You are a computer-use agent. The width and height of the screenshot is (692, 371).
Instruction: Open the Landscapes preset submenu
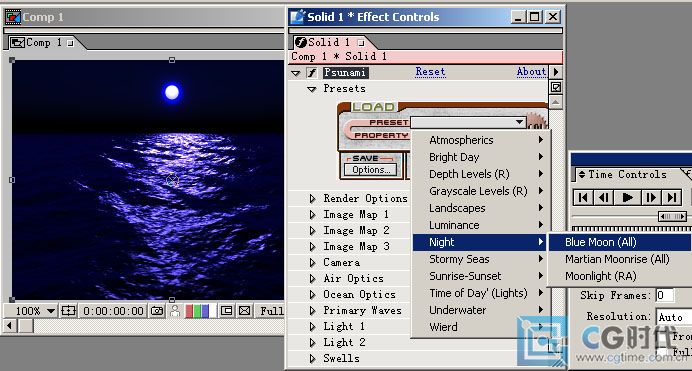(x=481, y=208)
